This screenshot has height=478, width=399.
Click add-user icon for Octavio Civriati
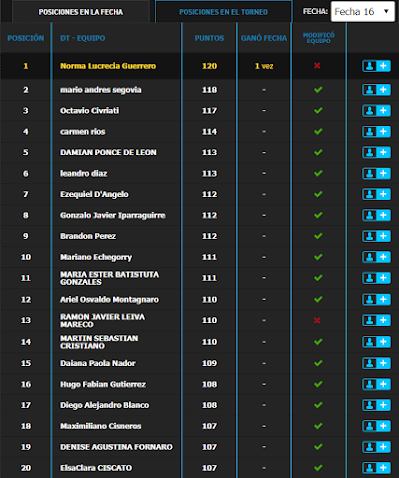click(376, 111)
